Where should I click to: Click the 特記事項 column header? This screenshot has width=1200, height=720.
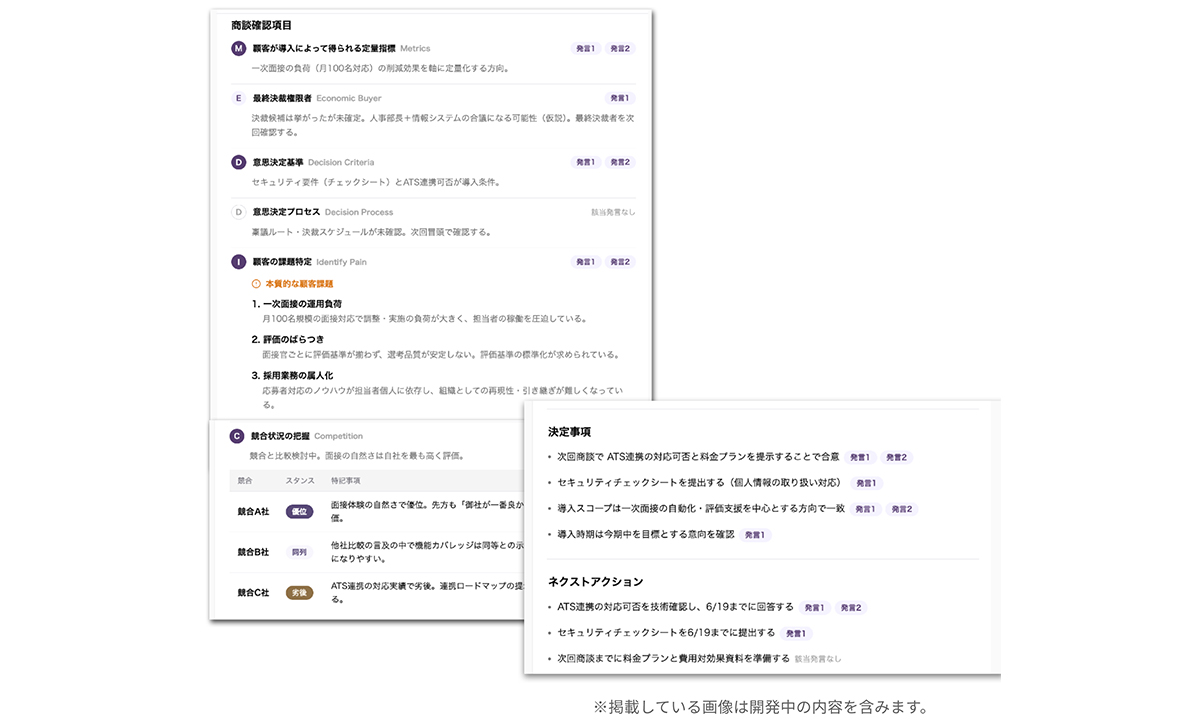coord(345,481)
